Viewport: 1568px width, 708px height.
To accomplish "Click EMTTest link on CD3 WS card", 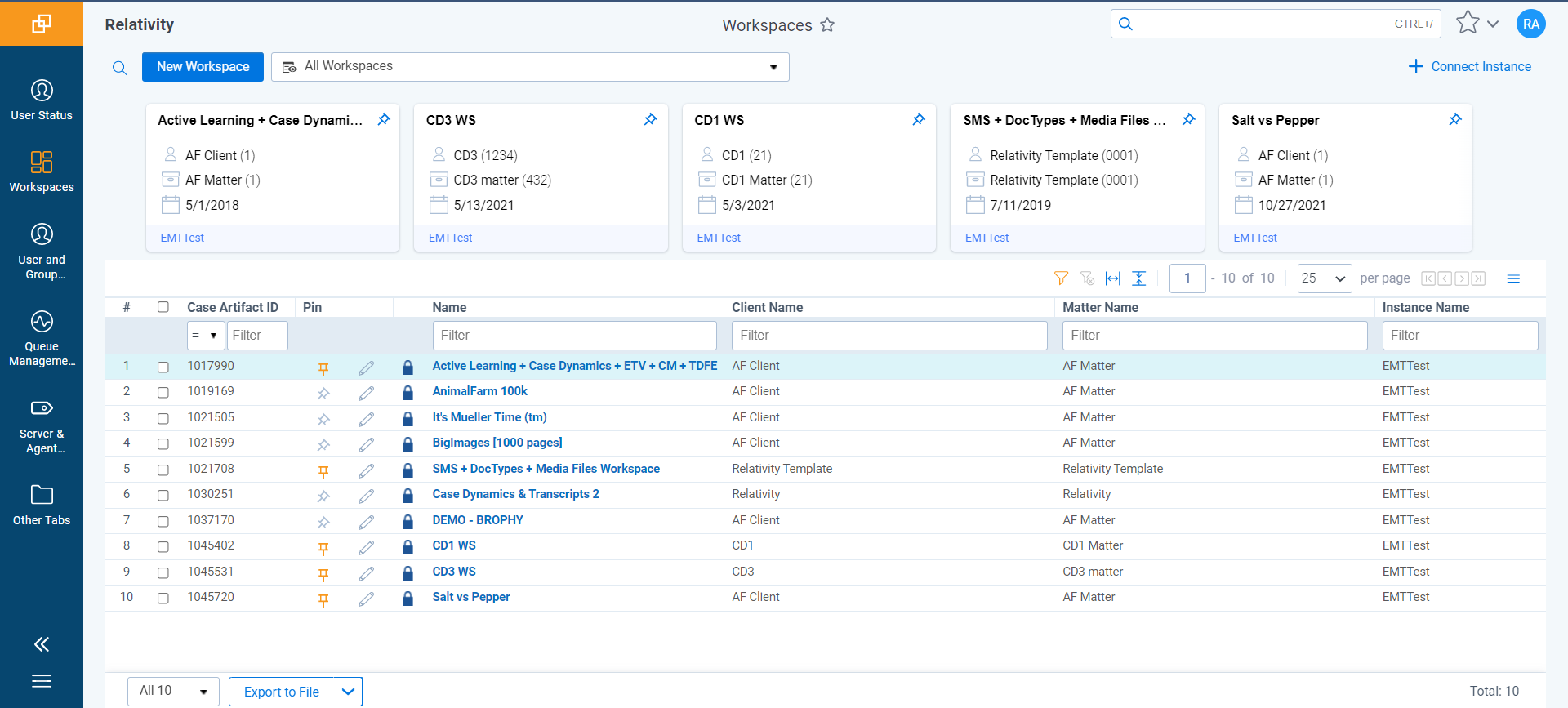I will (x=451, y=238).
